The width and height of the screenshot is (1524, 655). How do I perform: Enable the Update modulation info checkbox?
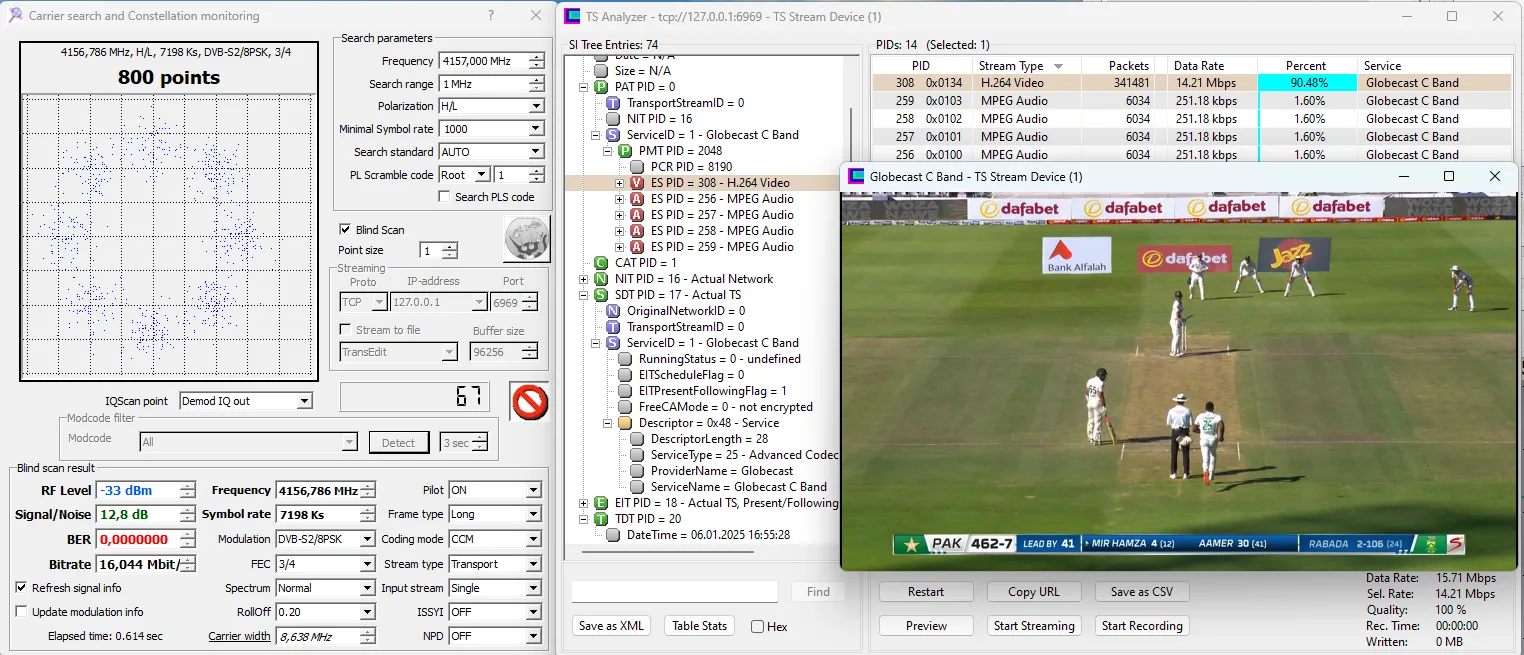(22, 612)
